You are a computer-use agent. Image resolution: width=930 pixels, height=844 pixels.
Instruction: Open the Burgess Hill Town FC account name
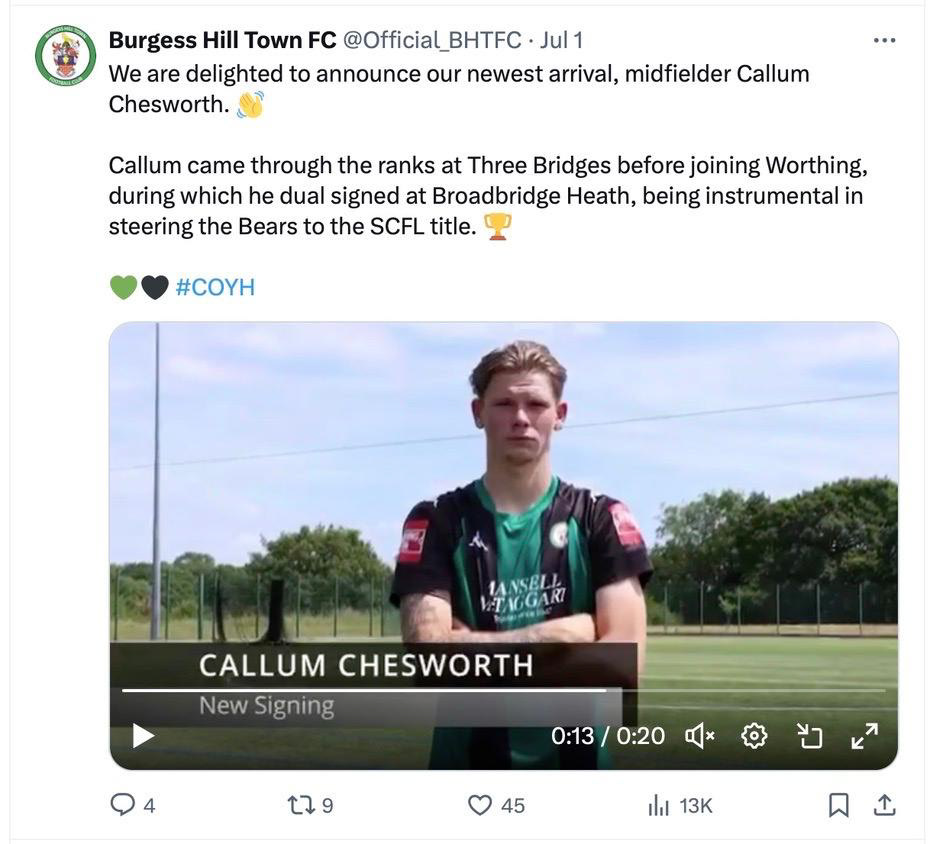pos(222,40)
